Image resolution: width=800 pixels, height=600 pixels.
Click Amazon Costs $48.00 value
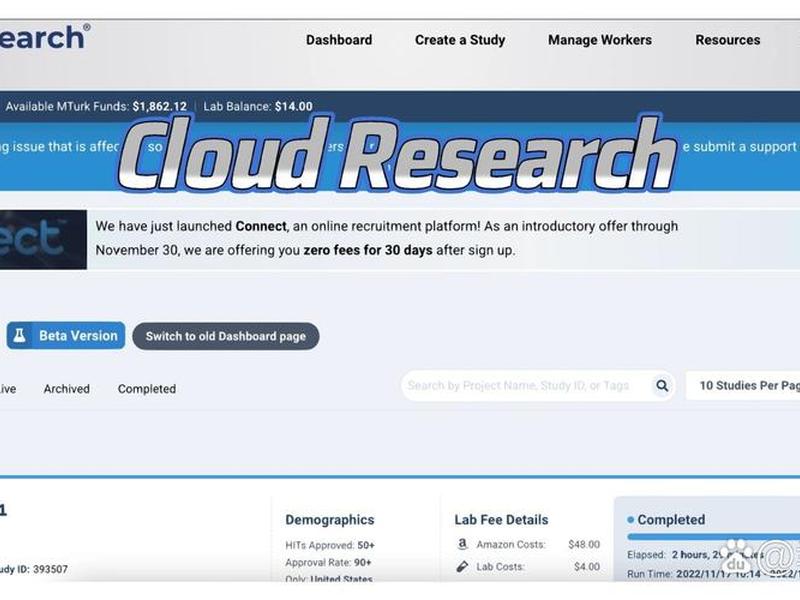pos(584,544)
